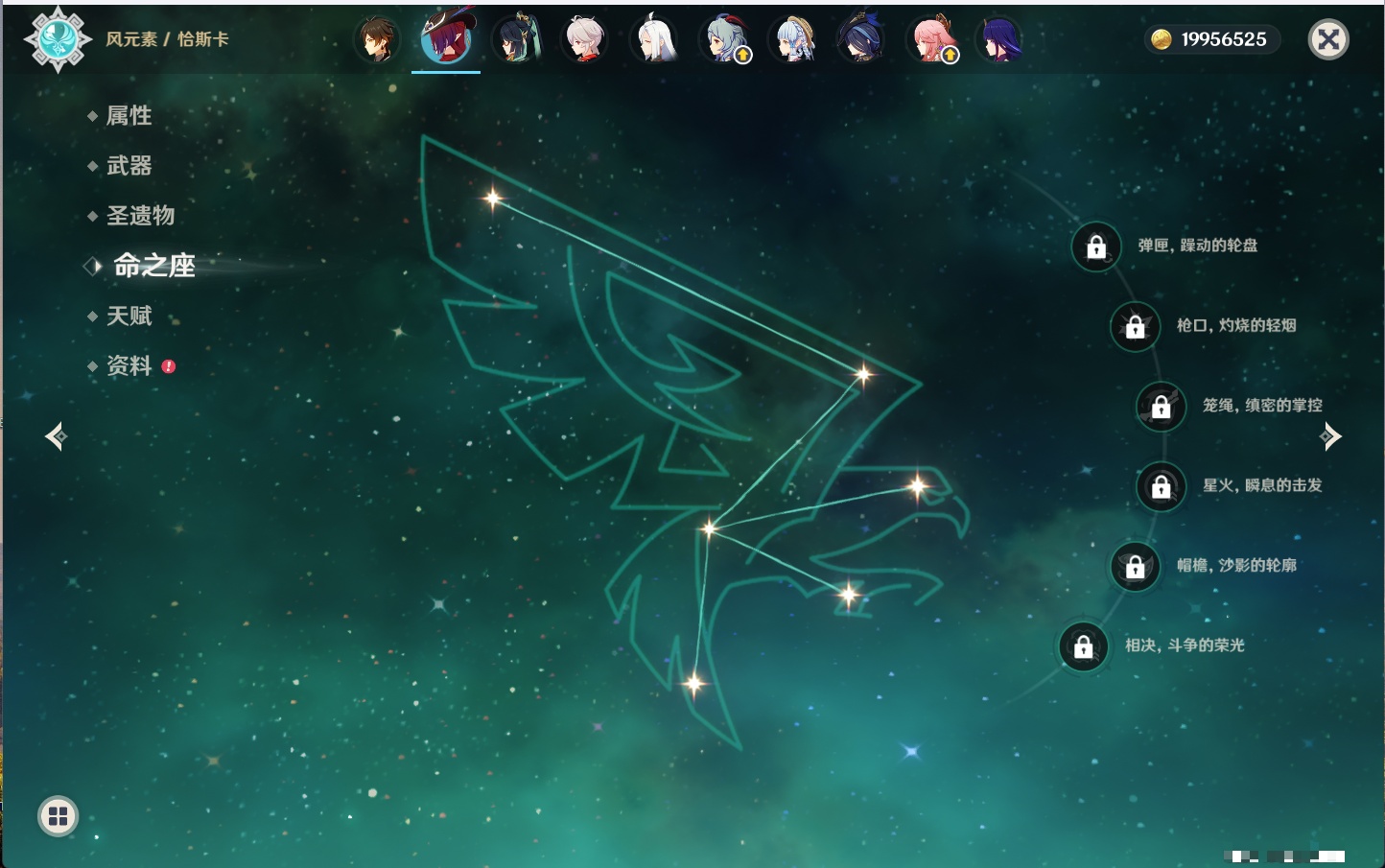Click the Anemo element emblem

pos(58,39)
